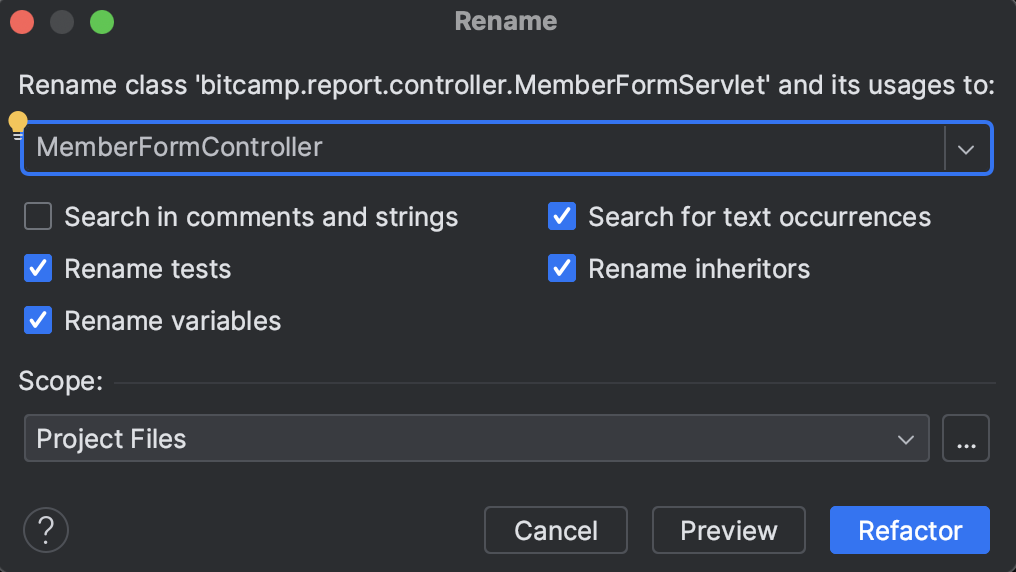Open the help question mark button
This screenshot has width=1016, height=572.
(x=46, y=530)
